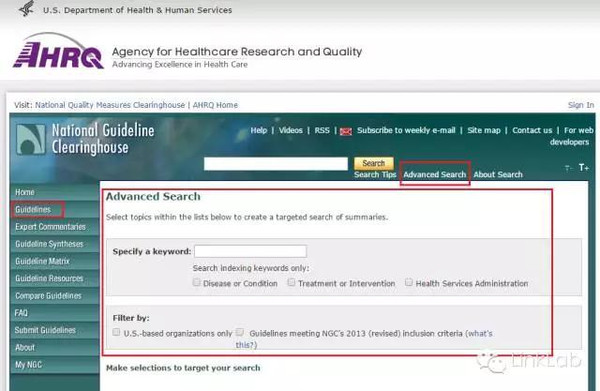Open Guideline Resources in sidebar
This screenshot has width=600, height=391.
(x=55, y=279)
